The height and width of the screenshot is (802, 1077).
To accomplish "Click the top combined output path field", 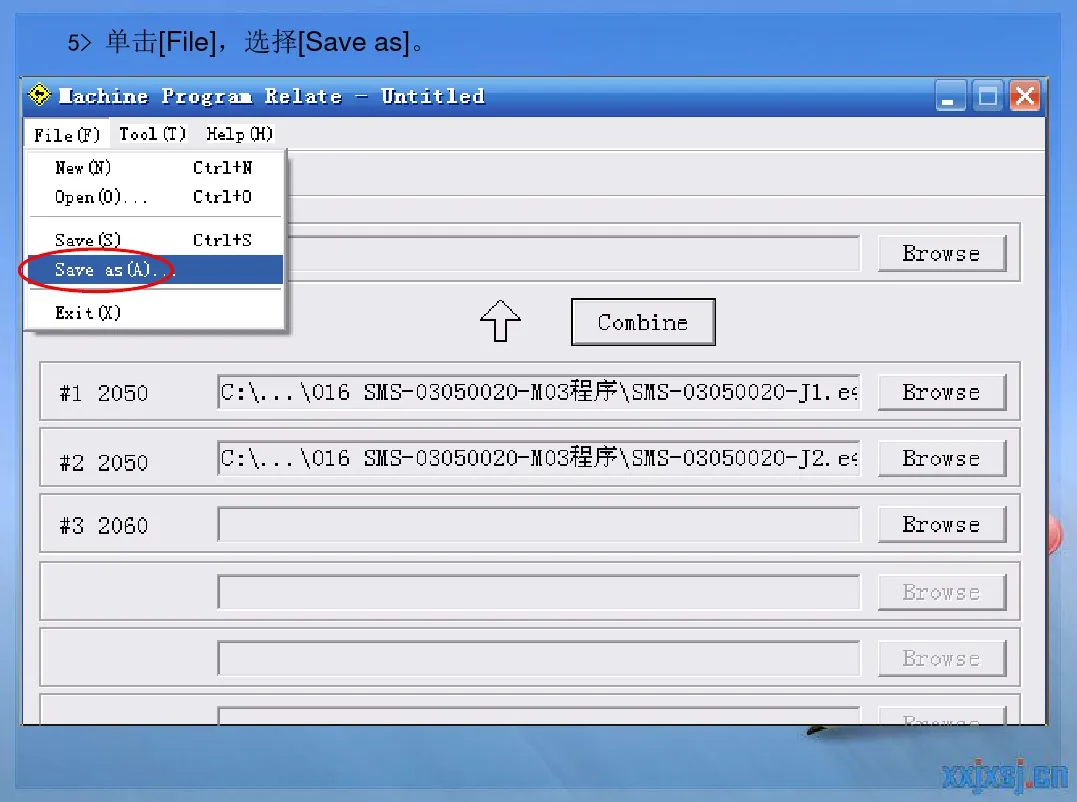I will click(573, 253).
